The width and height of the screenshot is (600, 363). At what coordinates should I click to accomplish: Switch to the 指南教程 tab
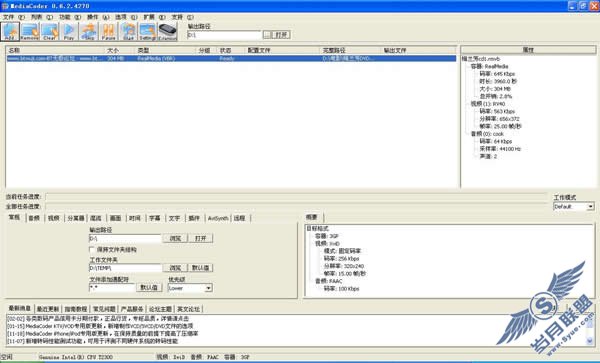[76, 309]
